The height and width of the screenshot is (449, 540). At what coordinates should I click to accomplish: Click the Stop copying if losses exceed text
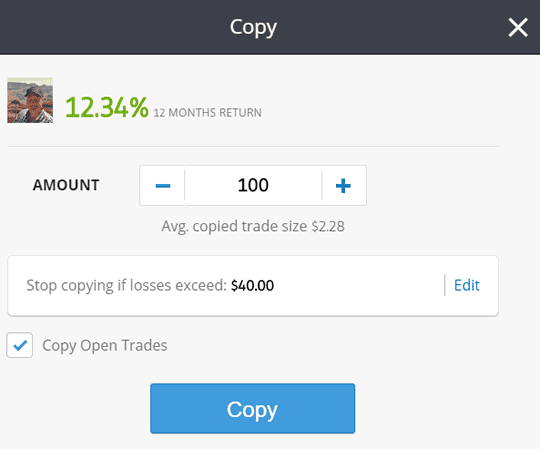[126, 285]
